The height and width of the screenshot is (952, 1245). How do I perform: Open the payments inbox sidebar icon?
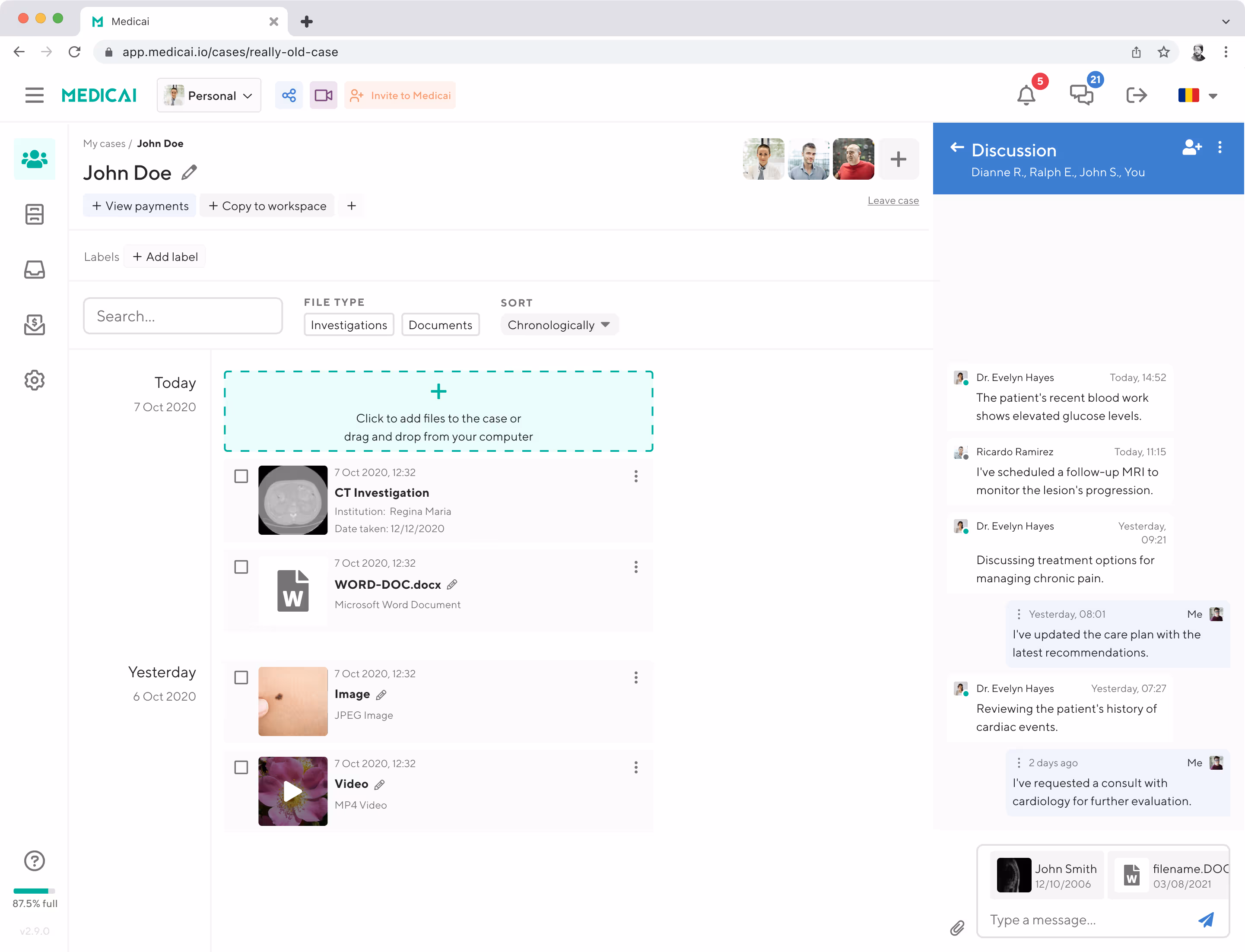click(x=35, y=325)
